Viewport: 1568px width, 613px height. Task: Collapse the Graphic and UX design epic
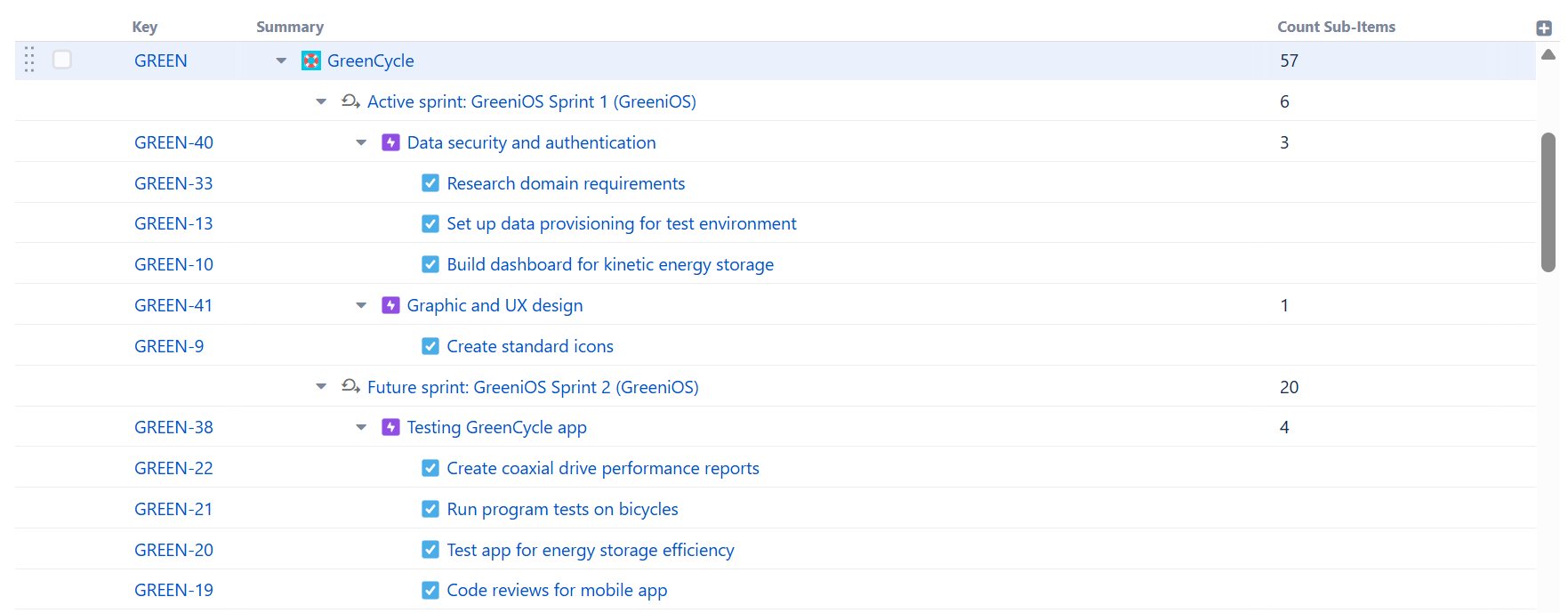pyautogui.click(x=361, y=305)
